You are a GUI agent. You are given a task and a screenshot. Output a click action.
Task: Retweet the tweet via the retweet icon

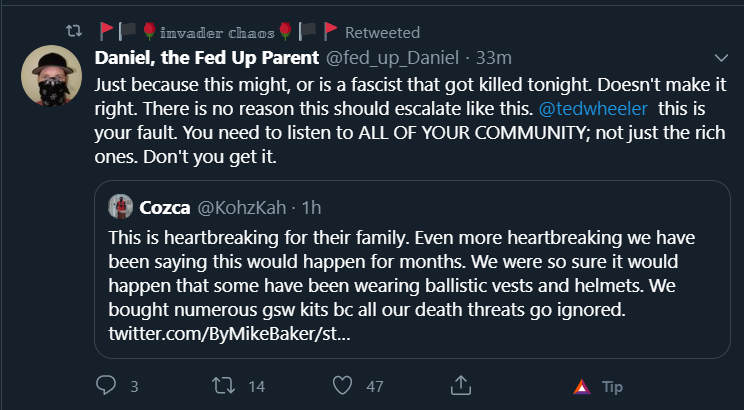click(223, 385)
